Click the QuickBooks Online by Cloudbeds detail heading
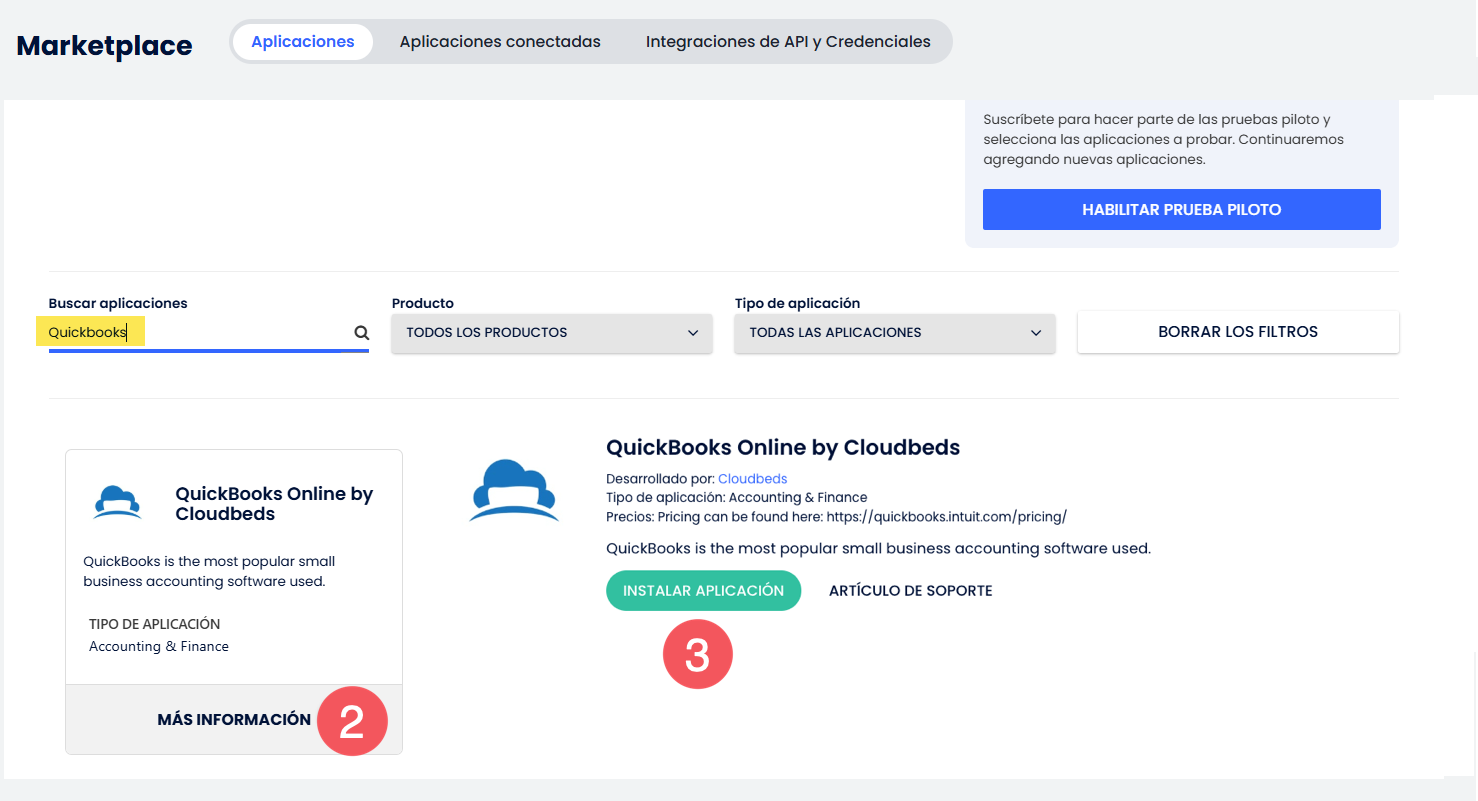 (x=782, y=448)
